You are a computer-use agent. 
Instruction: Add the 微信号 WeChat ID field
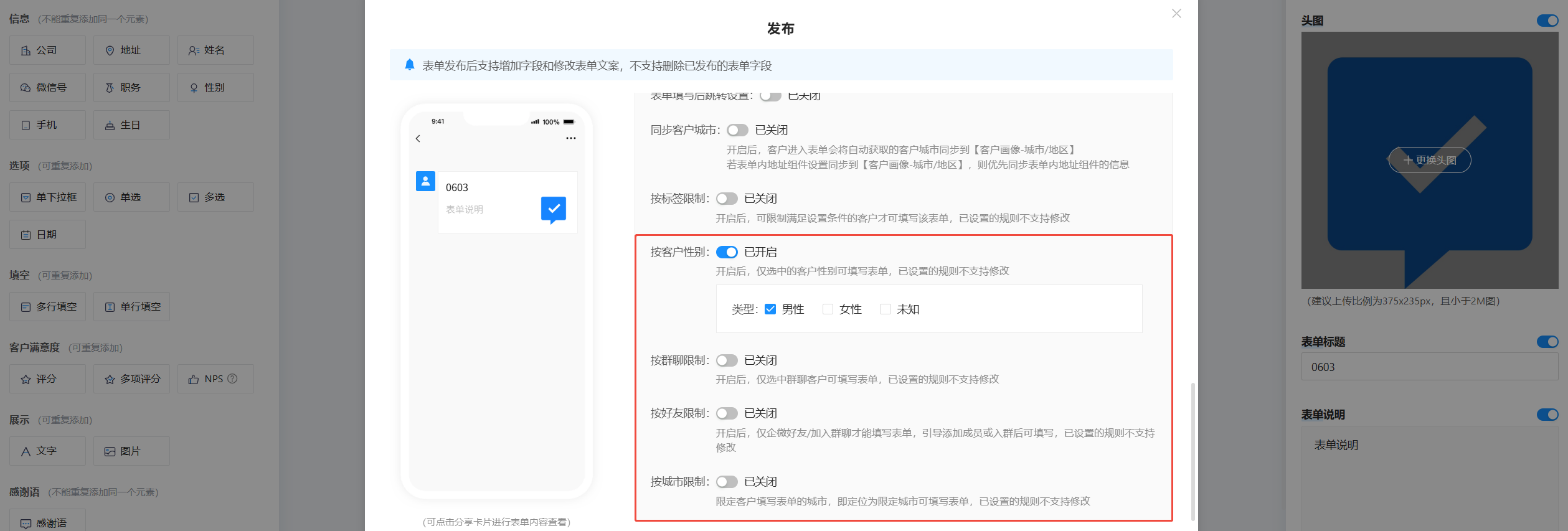pos(47,88)
